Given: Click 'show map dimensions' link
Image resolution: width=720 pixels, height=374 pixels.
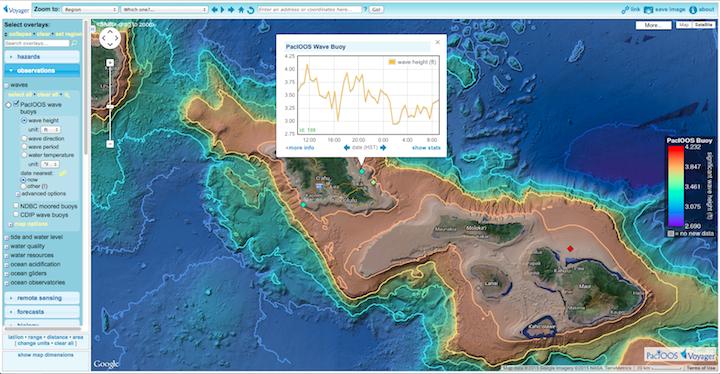Looking at the screenshot, I should pyautogui.click(x=45, y=355).
